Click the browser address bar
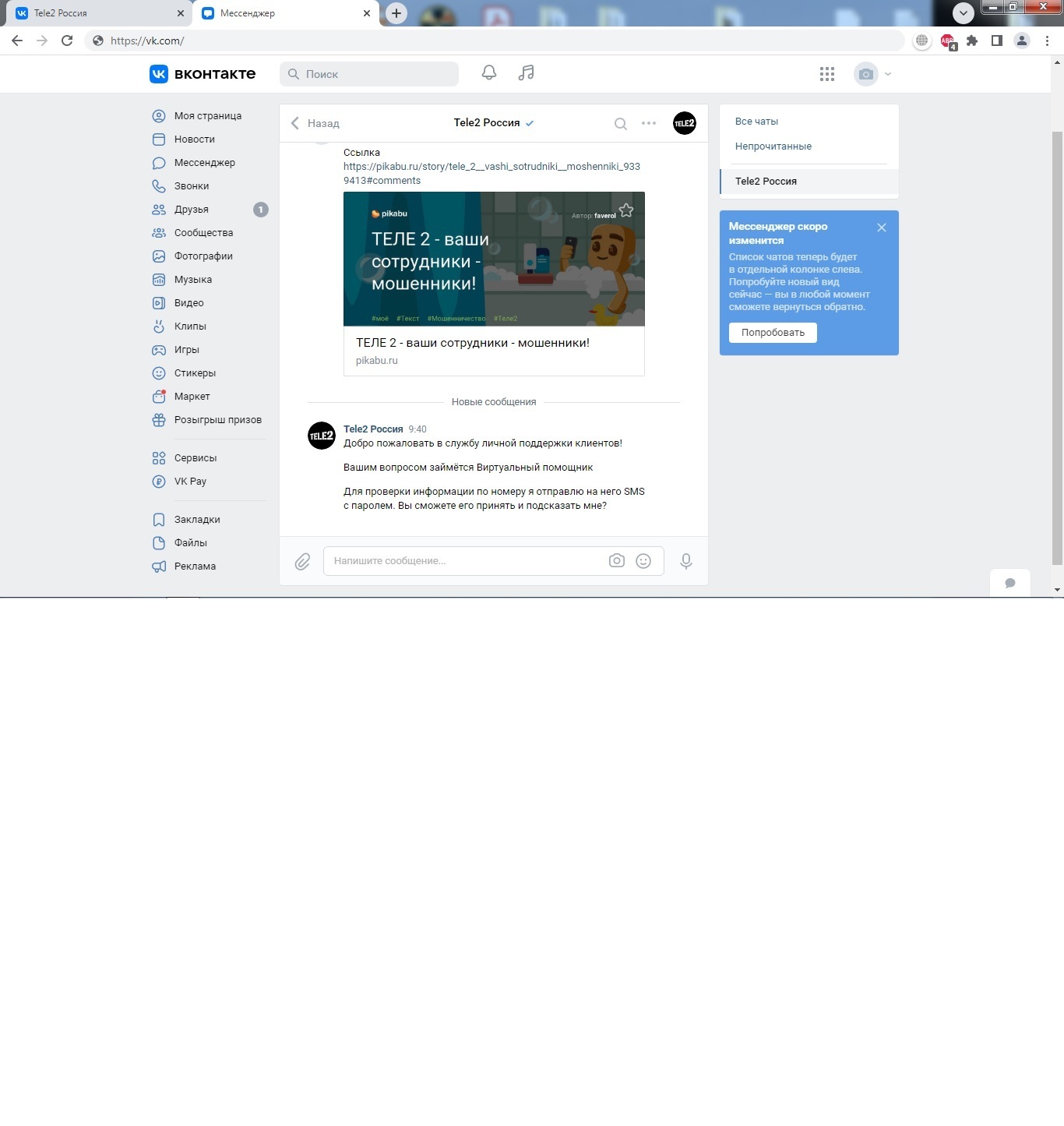Image resolution: width=1064 pixels, height=1126 pixels. (x=495, y=41)
